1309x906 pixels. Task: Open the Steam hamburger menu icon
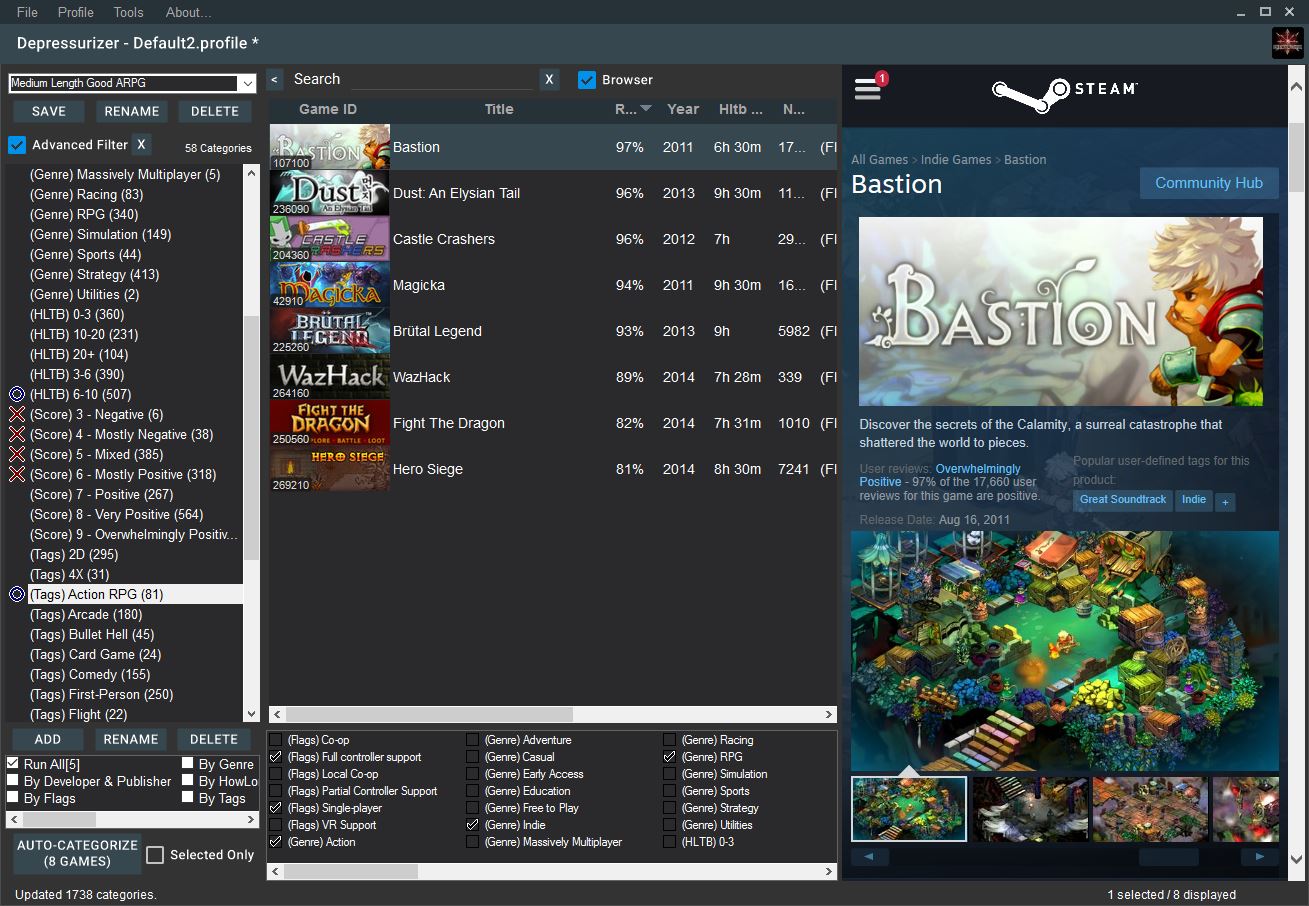[868, 89]
